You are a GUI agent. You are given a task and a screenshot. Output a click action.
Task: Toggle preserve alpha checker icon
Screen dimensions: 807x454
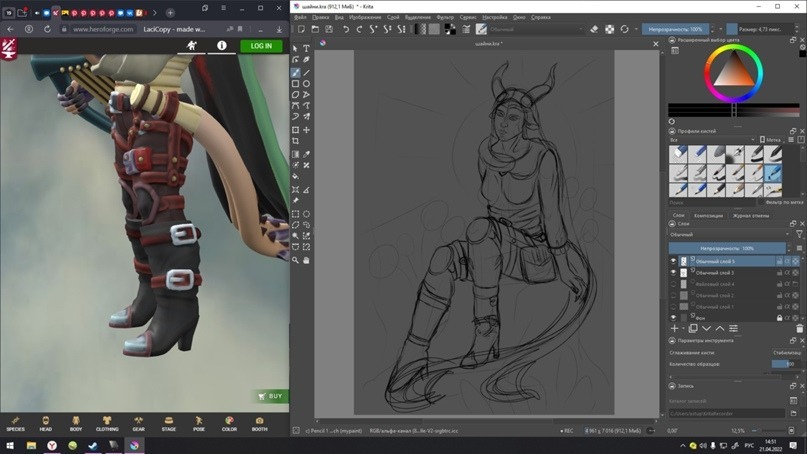click(609, 29)
